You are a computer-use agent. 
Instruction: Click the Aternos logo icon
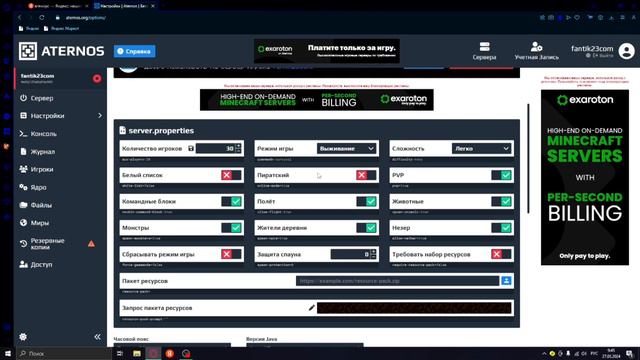point(28,51)
